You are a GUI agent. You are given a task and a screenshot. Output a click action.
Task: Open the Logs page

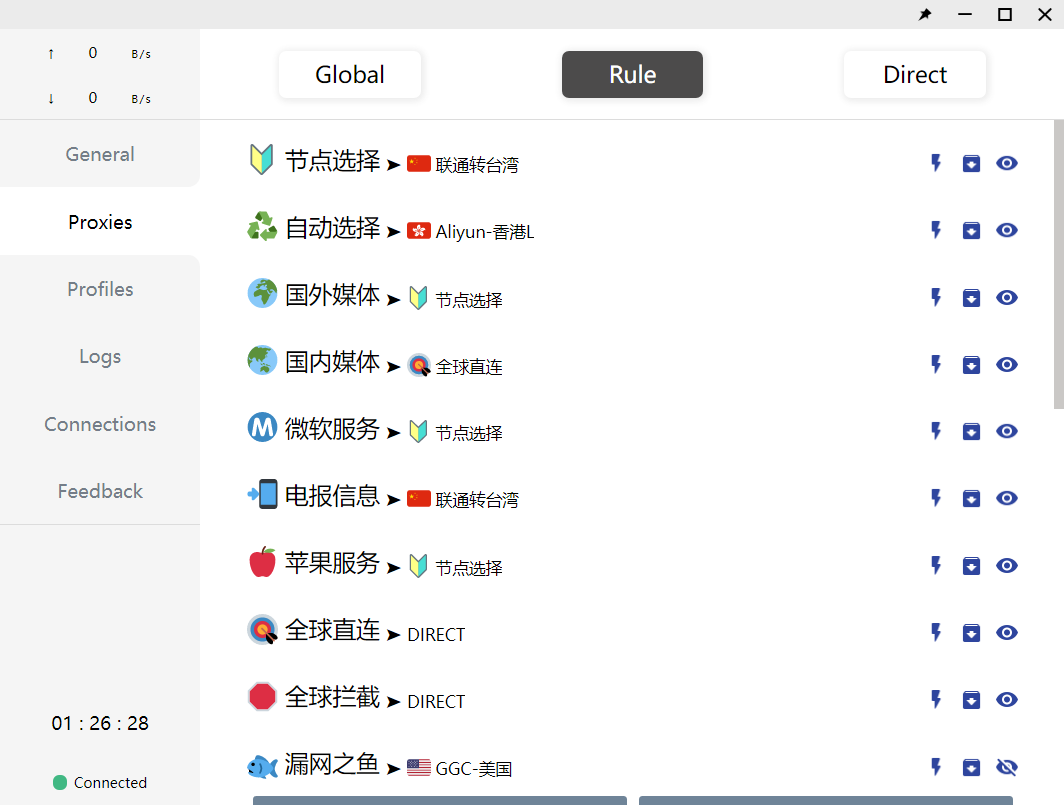pyautogui.click(x=100, y=356)
